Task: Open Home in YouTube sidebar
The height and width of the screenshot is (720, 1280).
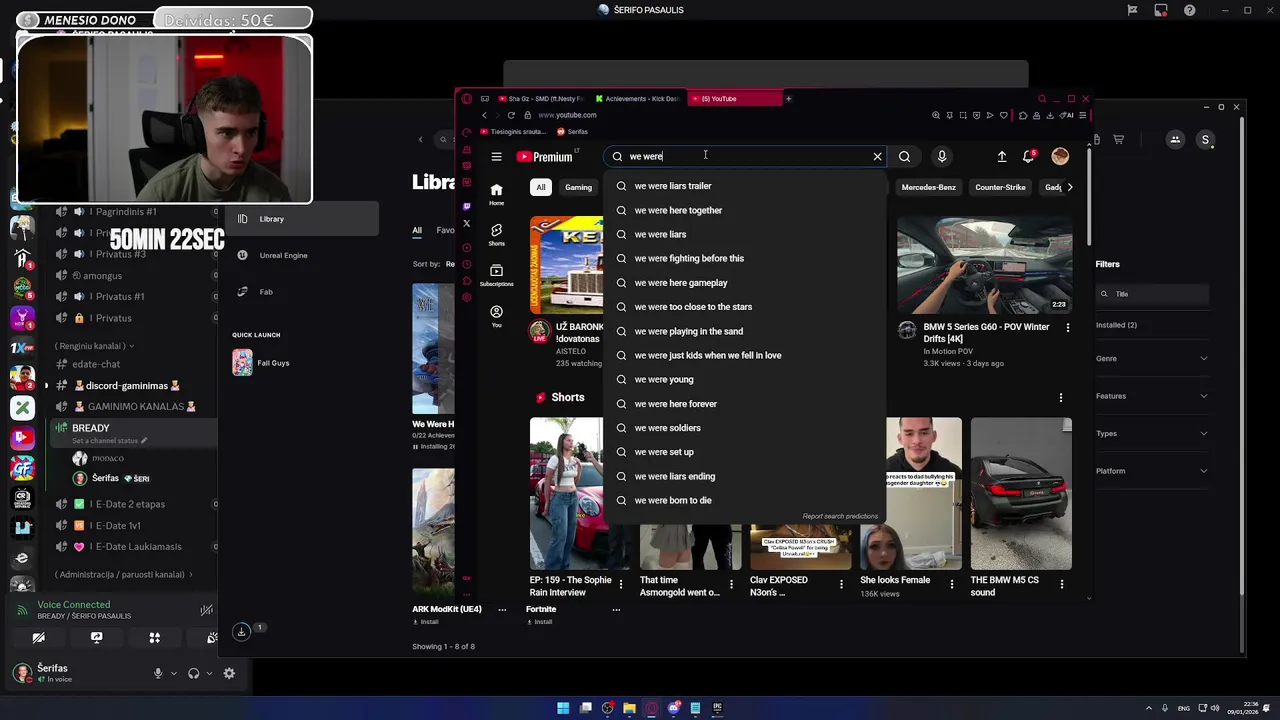Action: (x=496, y=195)
